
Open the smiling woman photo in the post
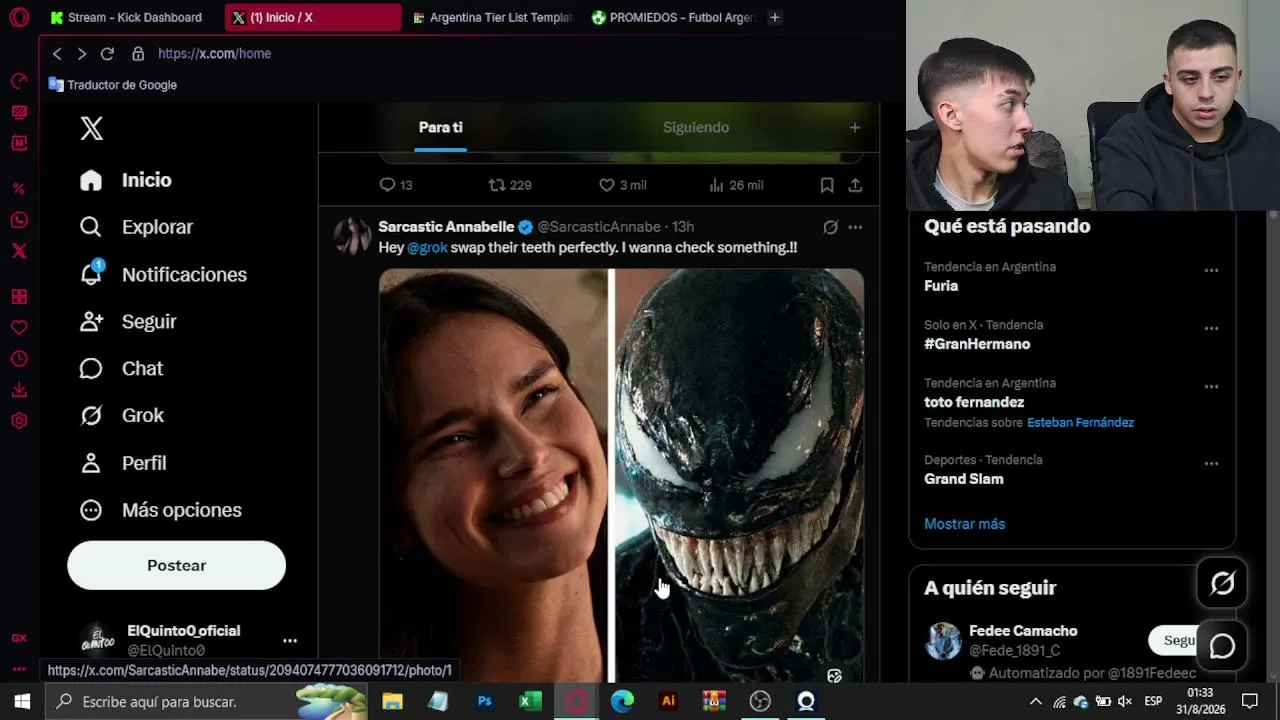point(493,475)
